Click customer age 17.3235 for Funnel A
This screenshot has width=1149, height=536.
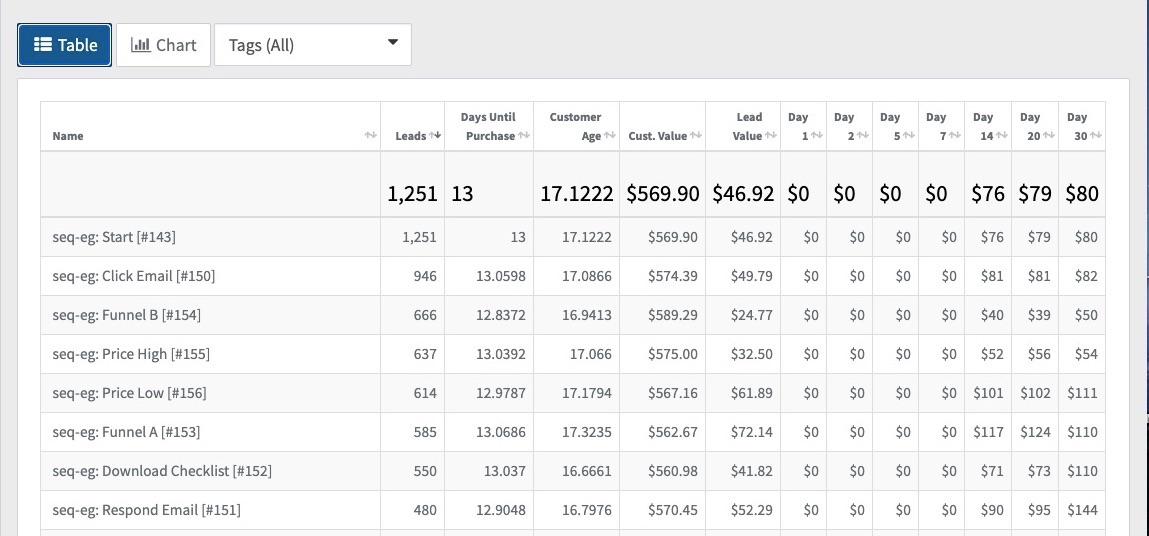[x=587, y=432]
